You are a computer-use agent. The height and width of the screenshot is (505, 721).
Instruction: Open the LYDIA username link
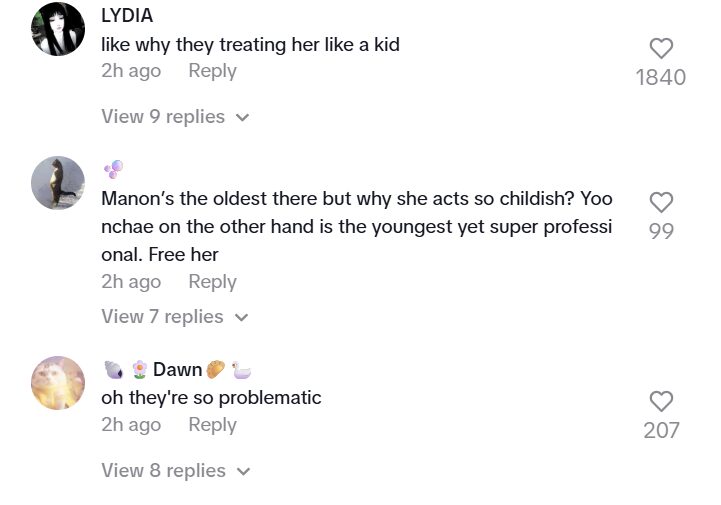pyautogui.click(x=129, y=16)
